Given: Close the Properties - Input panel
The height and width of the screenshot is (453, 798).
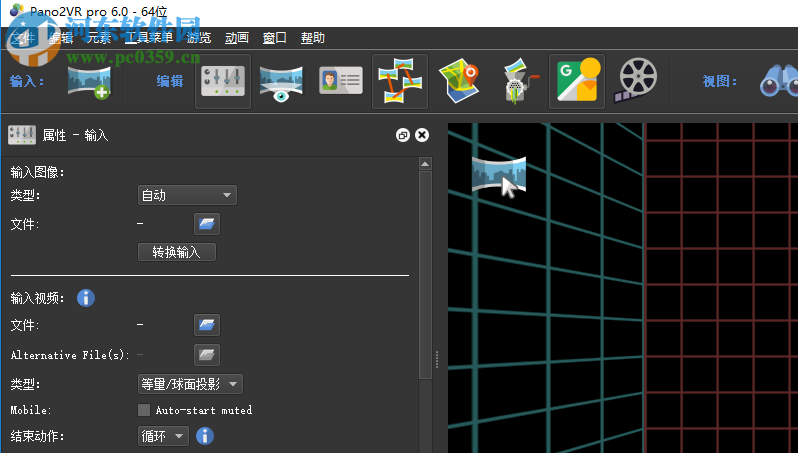Looking at the screenshot, I should pos(422,135).
